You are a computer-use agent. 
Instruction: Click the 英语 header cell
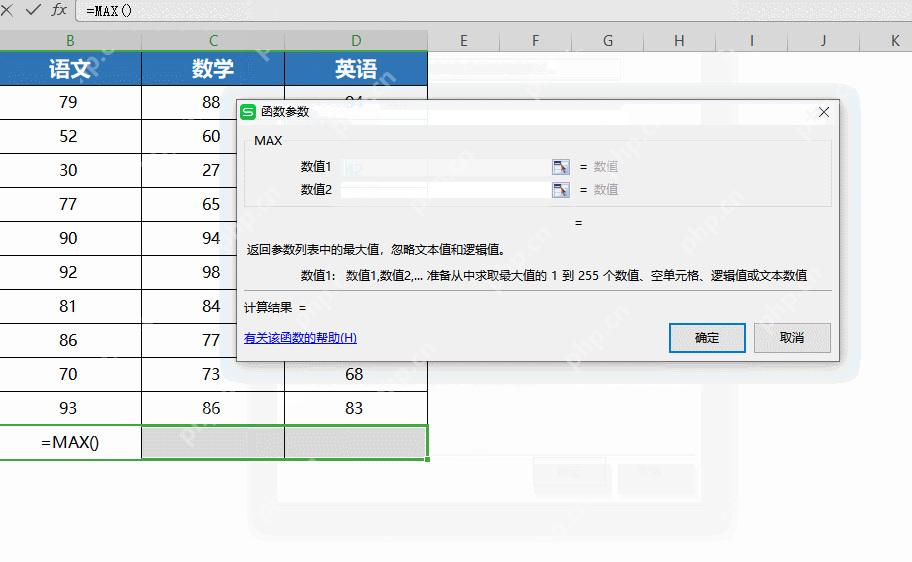pyautogui.click(x=356, y=69)
